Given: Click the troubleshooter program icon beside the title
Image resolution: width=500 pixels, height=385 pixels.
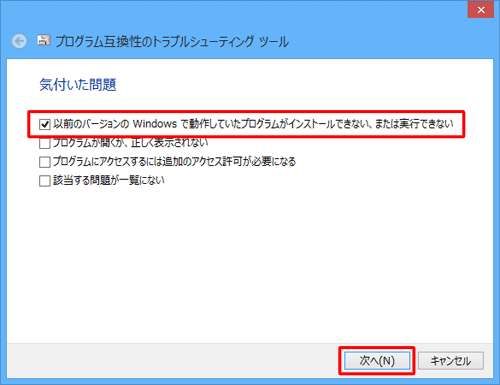Looking at the screenshot, I should click(44, 40).
